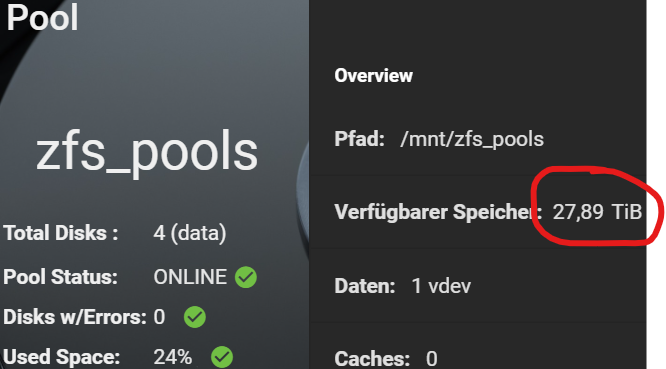Click the Total Disks label

pos(61,233)
